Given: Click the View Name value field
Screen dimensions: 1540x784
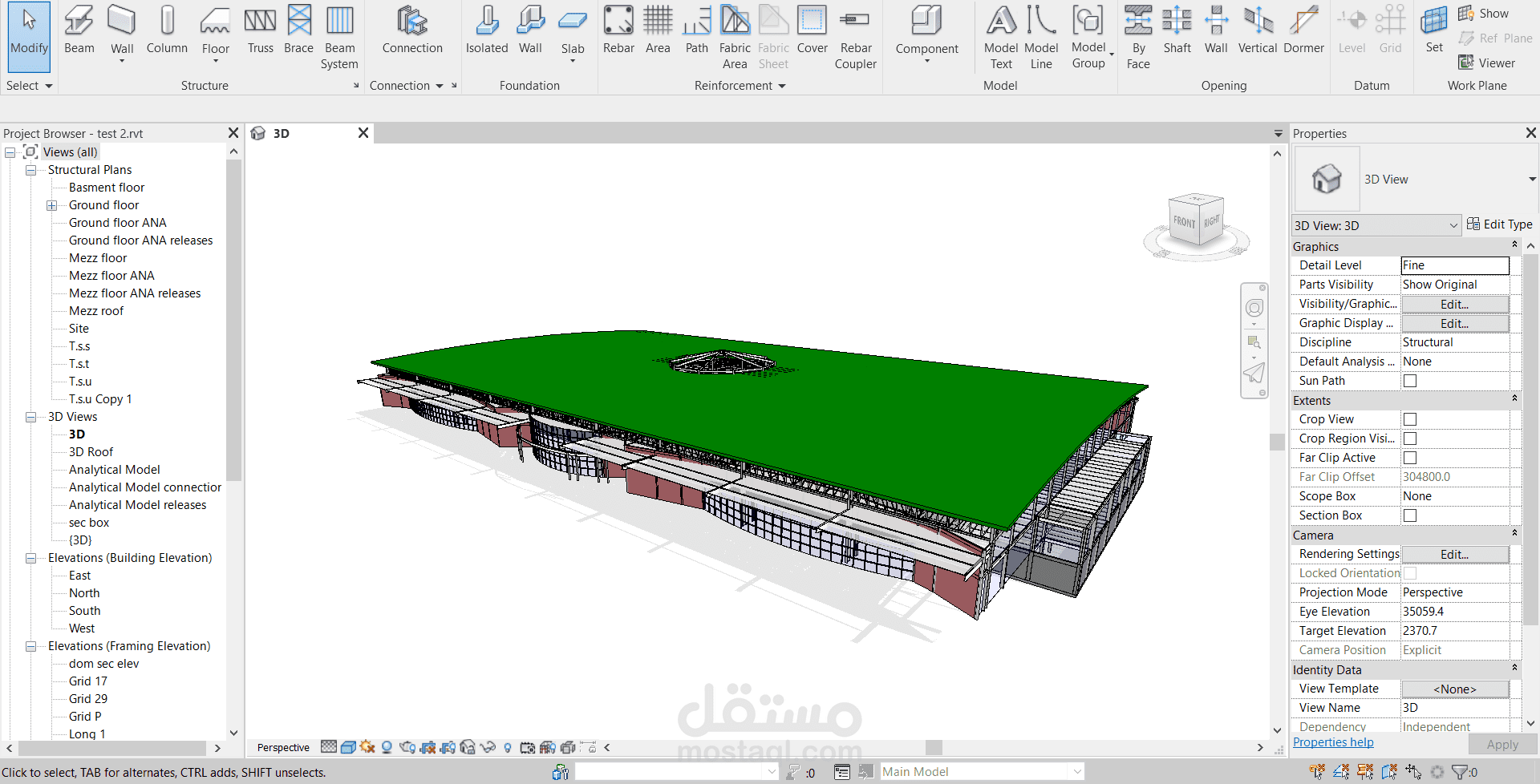Looking at the screenshot, I should click(1455, 708).
